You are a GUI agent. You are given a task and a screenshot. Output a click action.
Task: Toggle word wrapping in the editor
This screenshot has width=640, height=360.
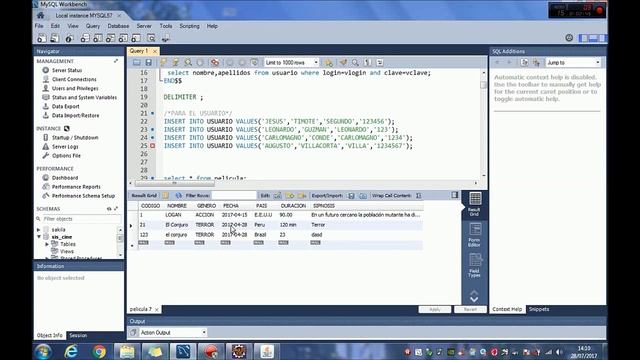coord(380,62)
